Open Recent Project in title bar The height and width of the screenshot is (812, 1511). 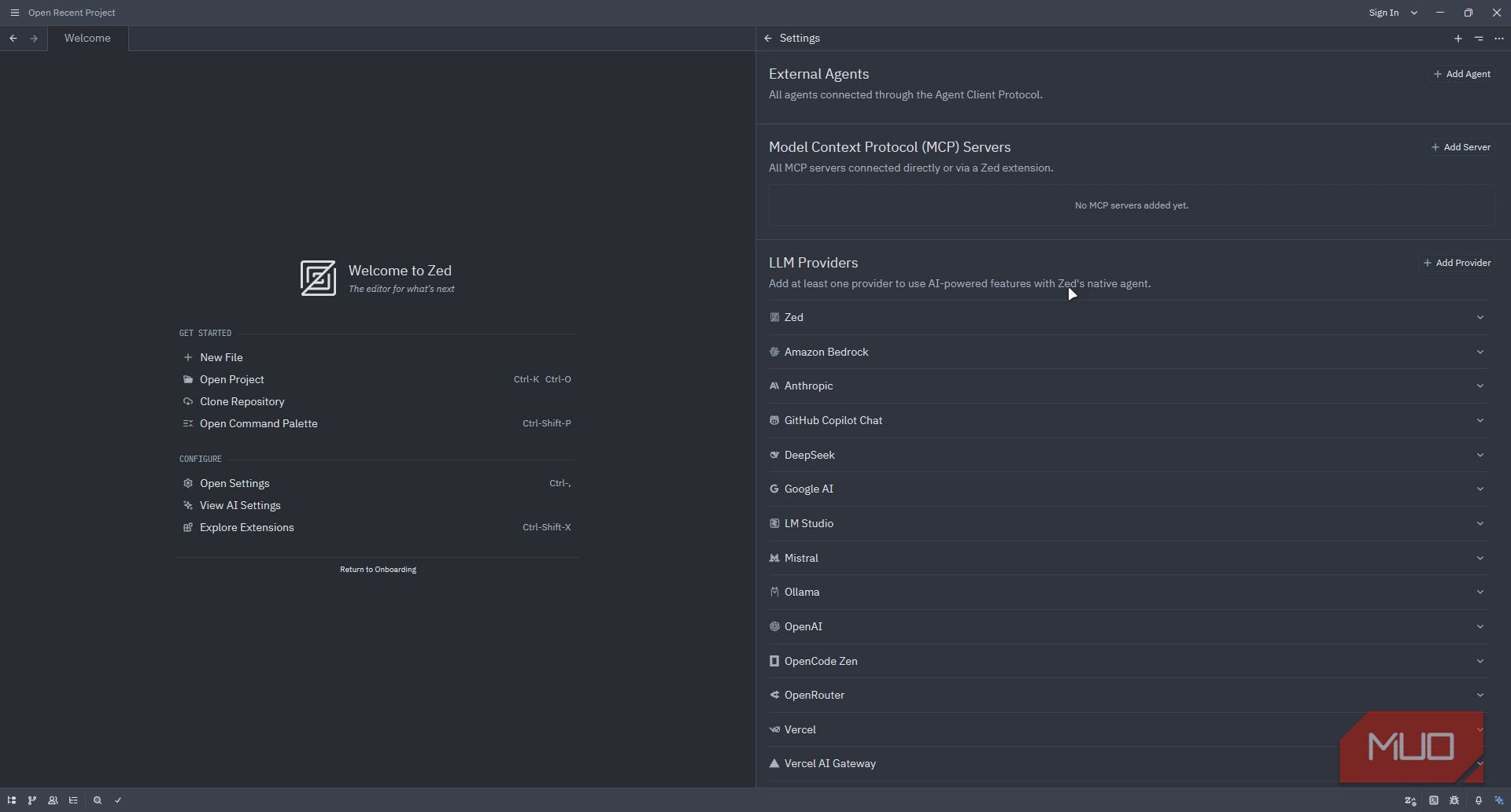click(72, 13)
